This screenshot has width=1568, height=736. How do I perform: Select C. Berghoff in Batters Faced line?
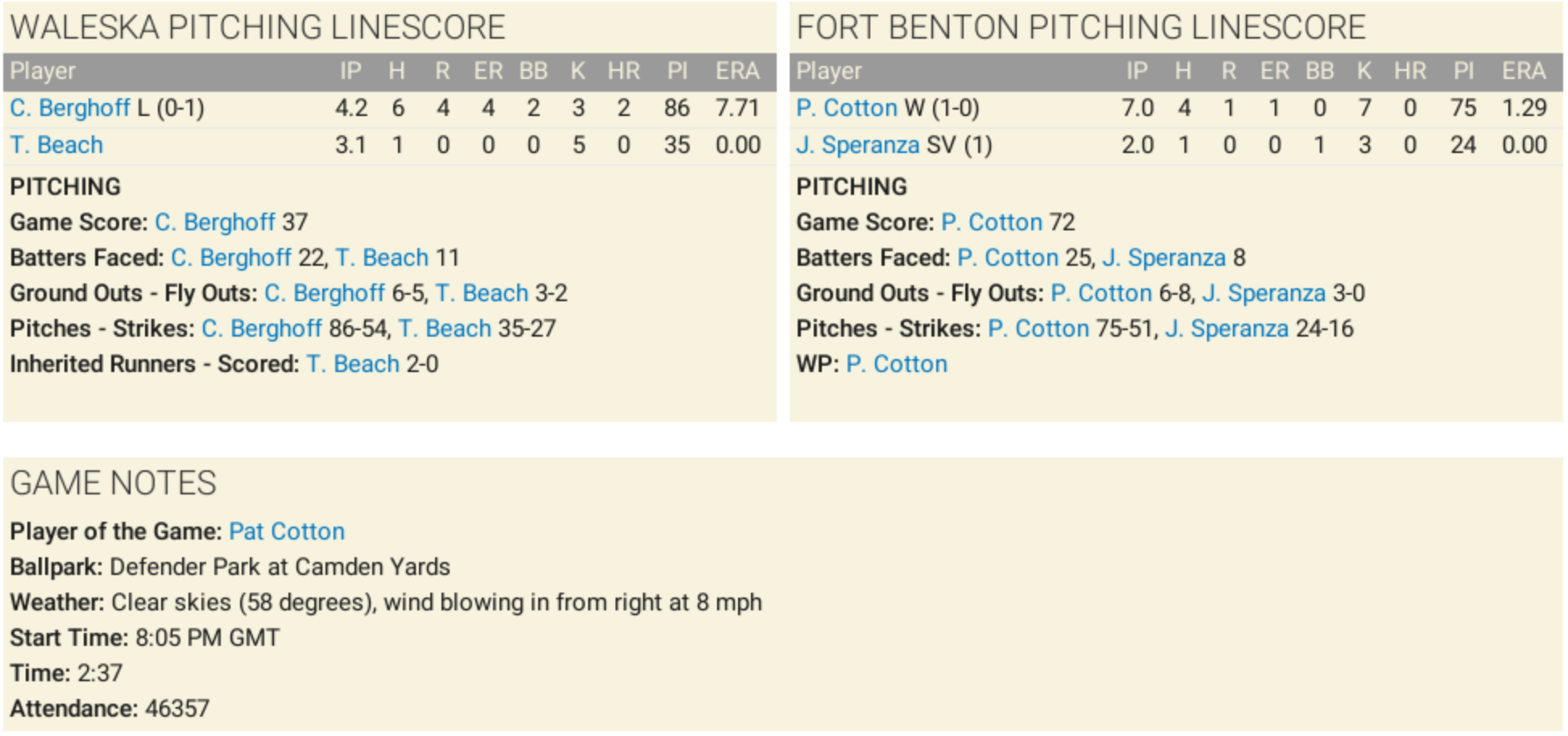pyautogui.click(x=231, y=258)
